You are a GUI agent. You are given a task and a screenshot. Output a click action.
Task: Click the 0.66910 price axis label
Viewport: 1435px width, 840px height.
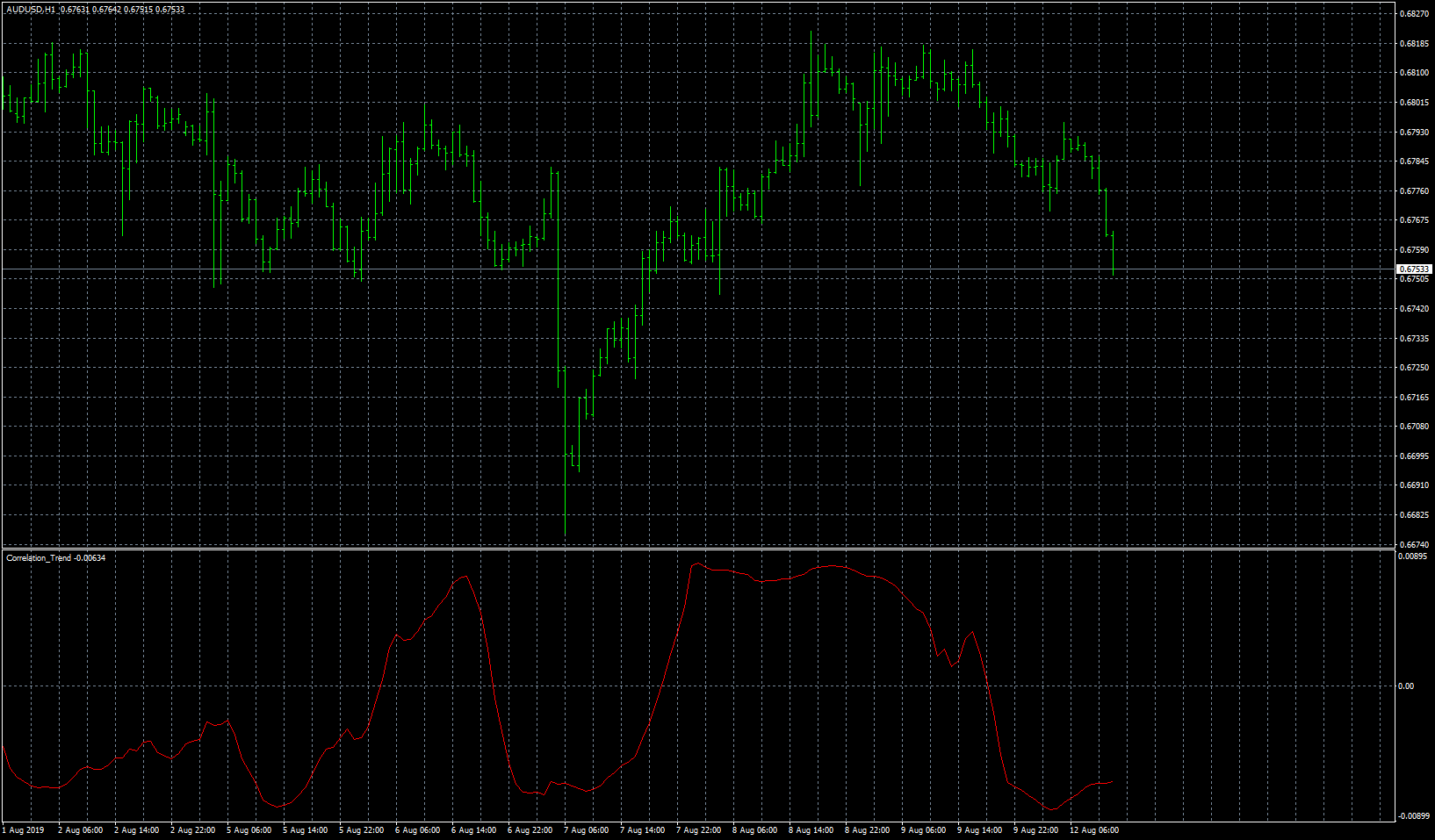click(x=1414, y=485)
